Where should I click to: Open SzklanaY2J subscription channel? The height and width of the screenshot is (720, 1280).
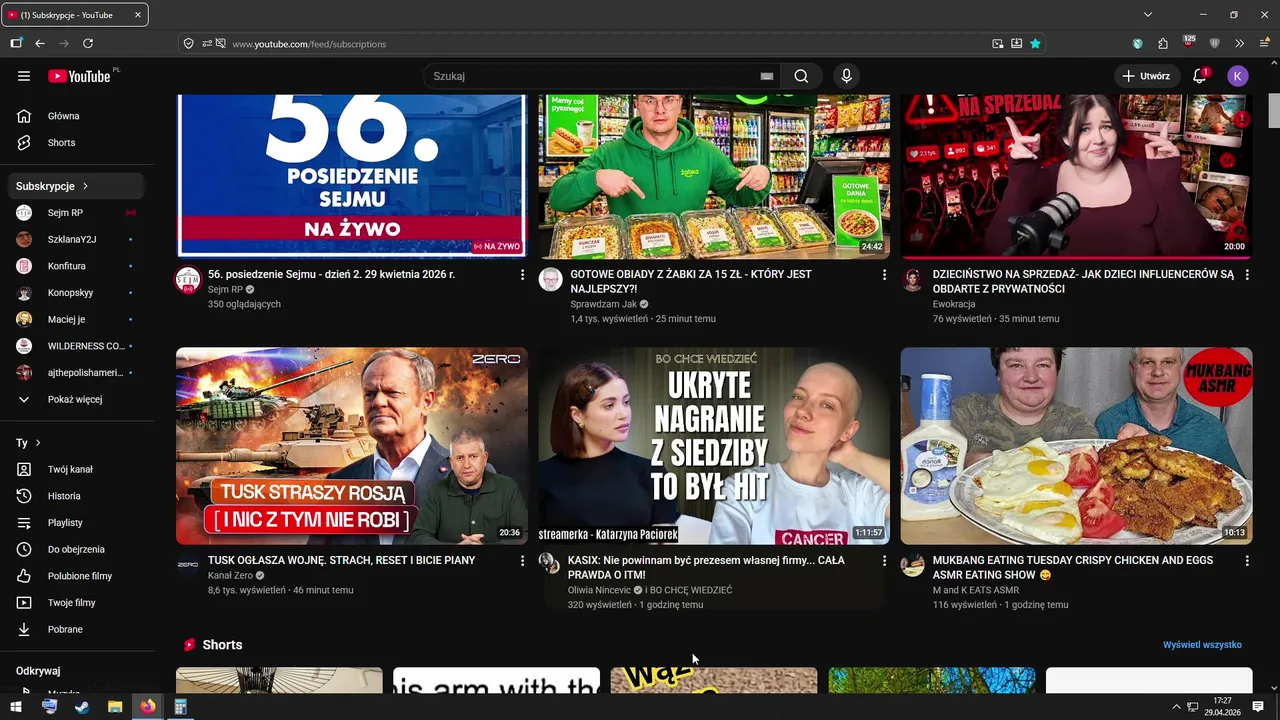[x=77, y=239]
